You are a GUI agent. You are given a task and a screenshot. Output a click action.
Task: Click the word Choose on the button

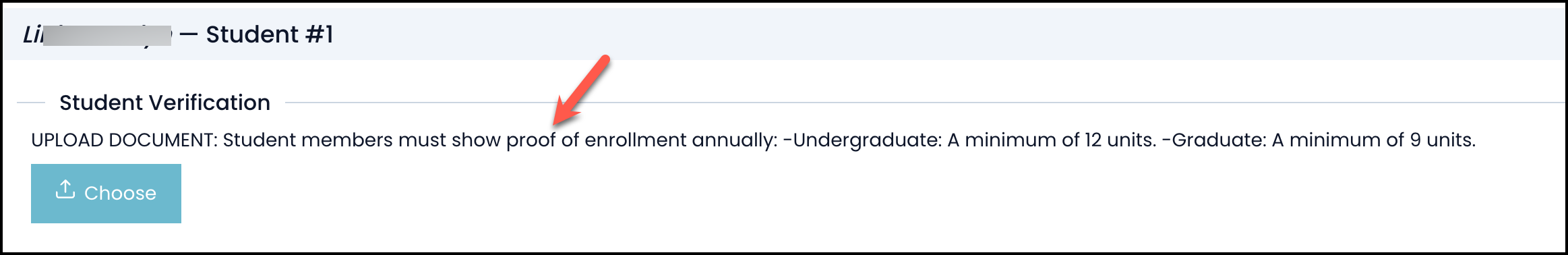point(120,194)
